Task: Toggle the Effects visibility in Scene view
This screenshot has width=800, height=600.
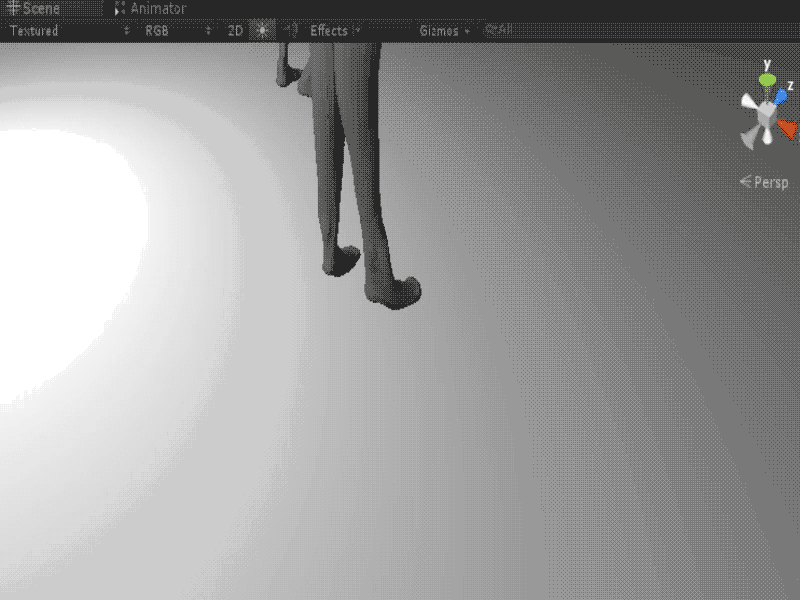Action: [330, 31]
